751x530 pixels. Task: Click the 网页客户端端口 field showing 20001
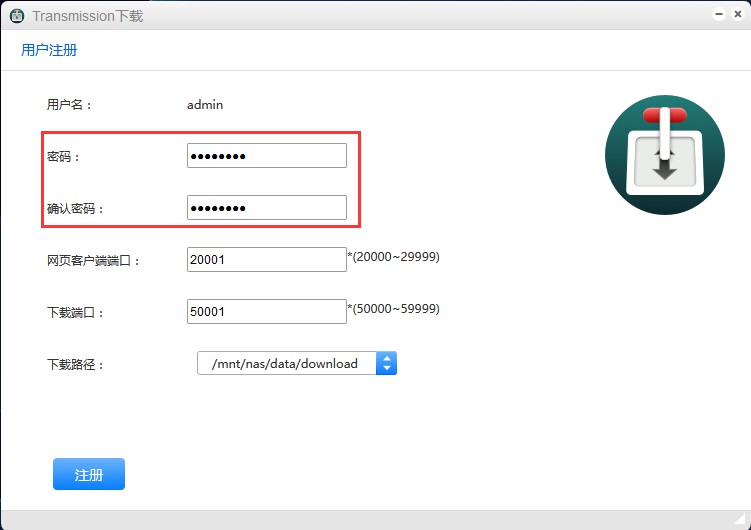[266, 260]
